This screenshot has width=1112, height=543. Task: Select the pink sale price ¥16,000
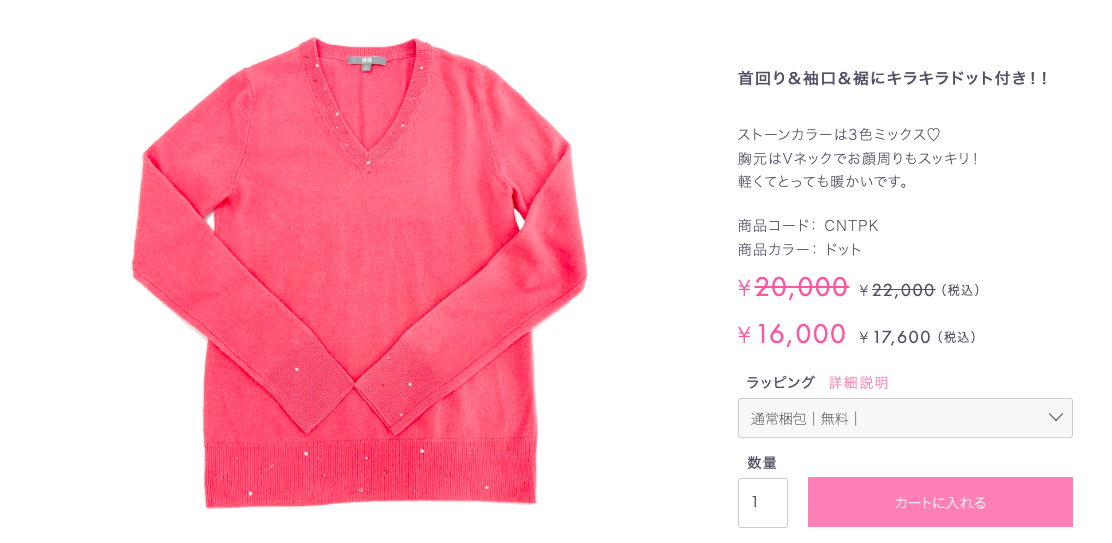tap(791, 334)
